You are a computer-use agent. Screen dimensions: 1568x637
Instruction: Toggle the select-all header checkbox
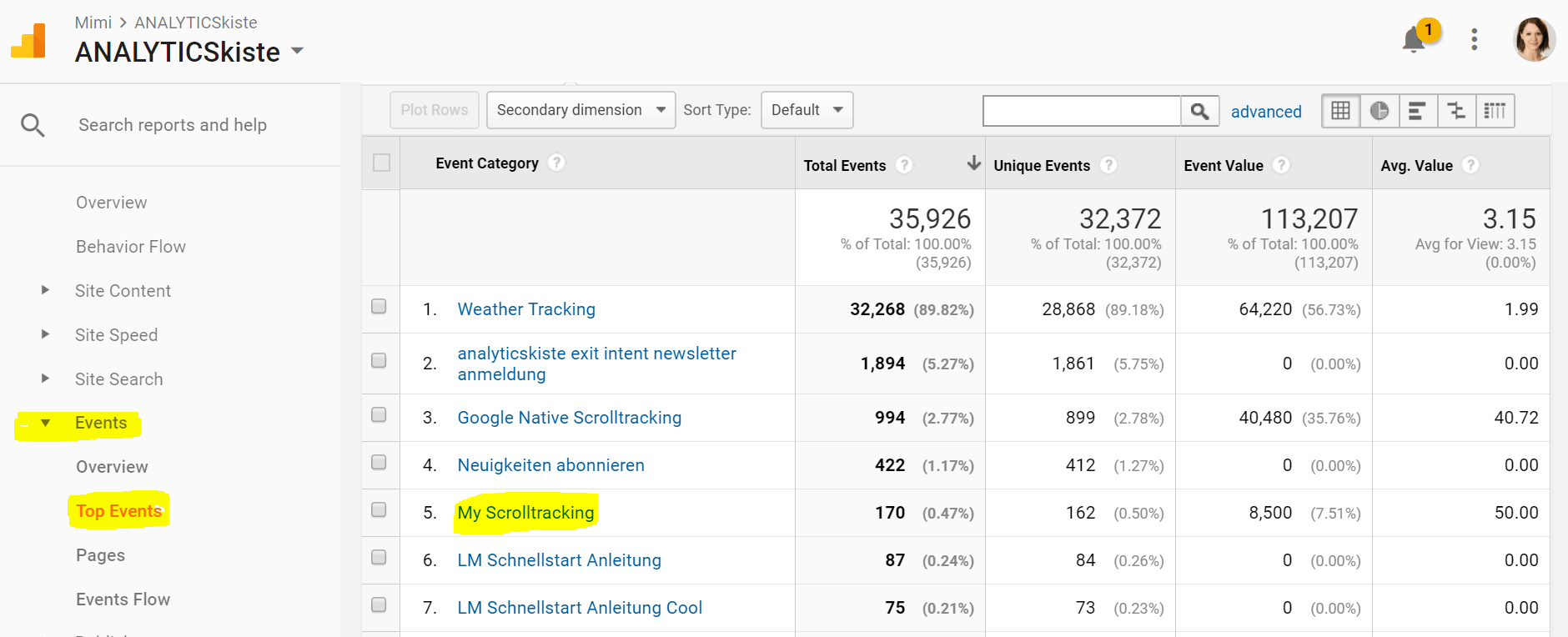[381, 163]
